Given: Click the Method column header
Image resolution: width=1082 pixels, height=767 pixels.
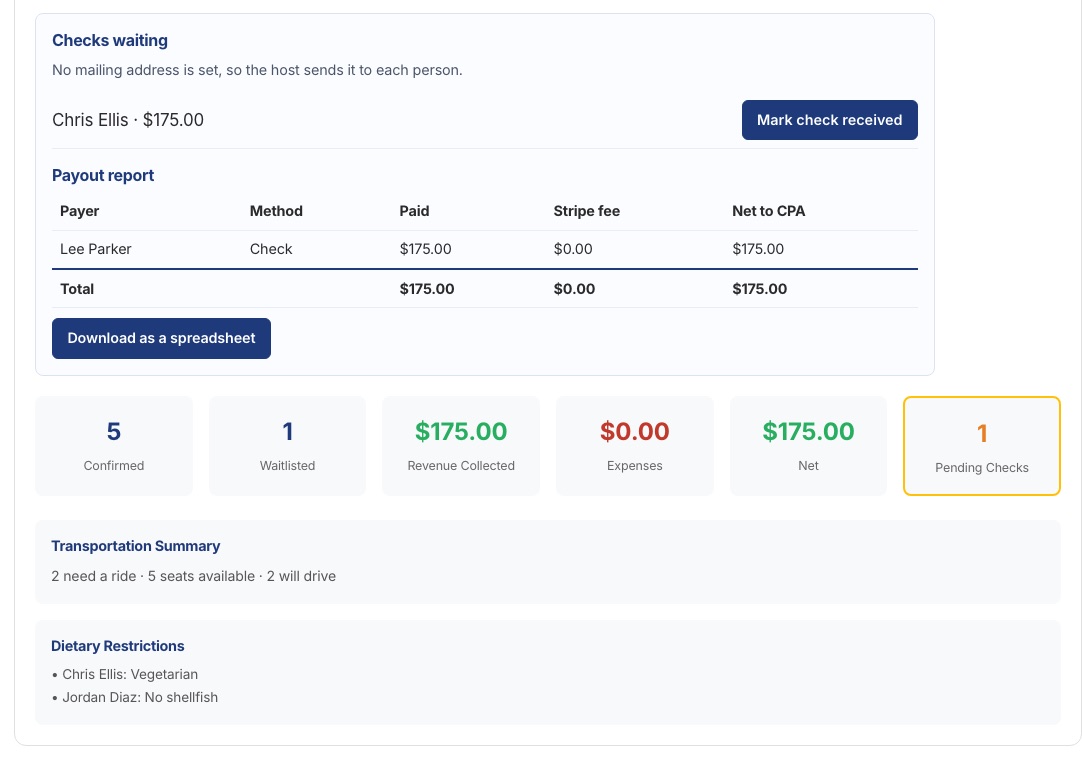Looking at the screenshot, I should [x=276, y=211].
